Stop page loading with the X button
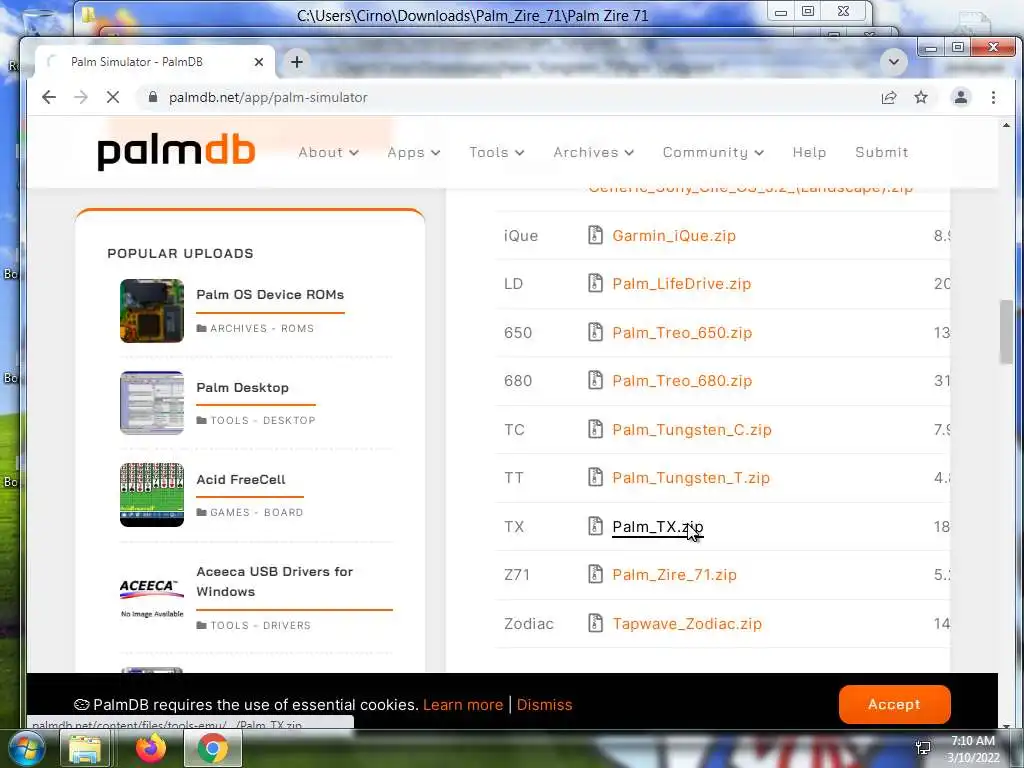This screenshot has height=768, width=1024. [112, 97]
